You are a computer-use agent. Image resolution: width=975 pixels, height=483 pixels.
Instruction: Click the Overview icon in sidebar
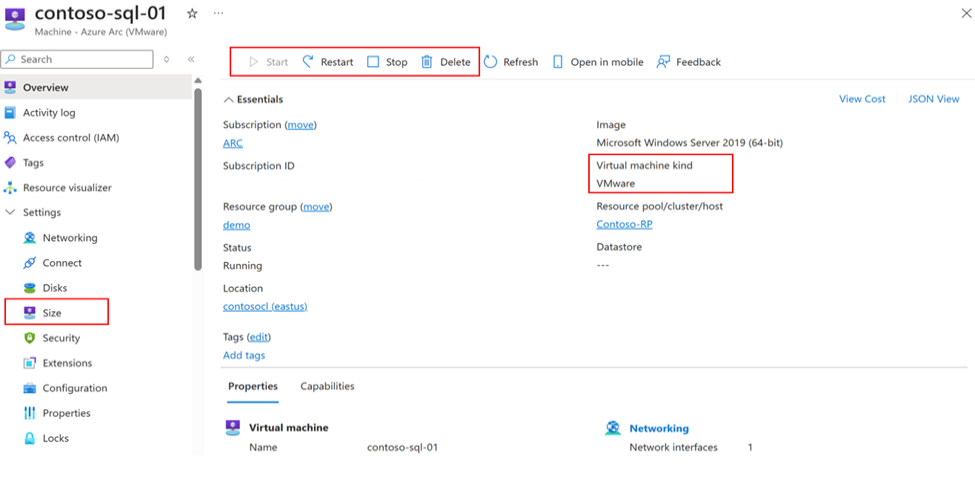coord(10,88)
